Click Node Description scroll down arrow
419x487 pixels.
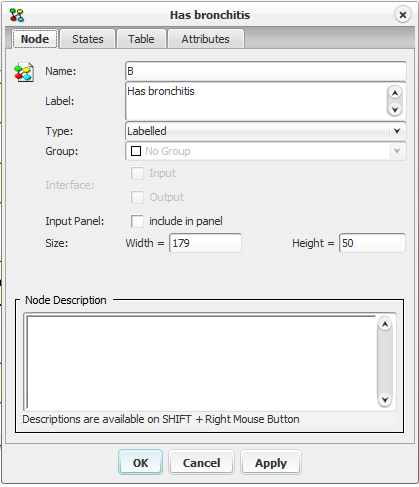385,399
